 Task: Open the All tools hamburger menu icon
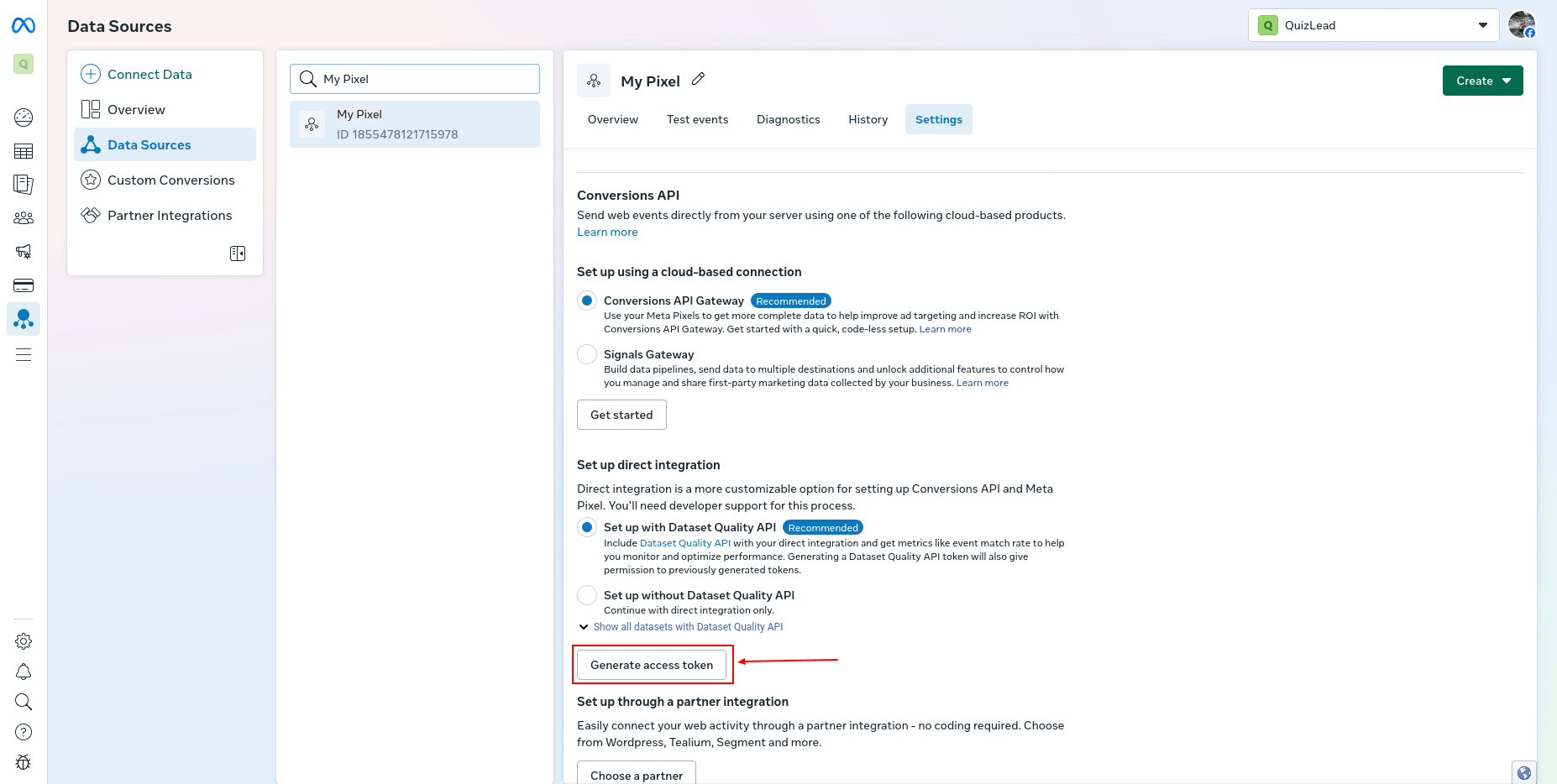pos(24,355)
